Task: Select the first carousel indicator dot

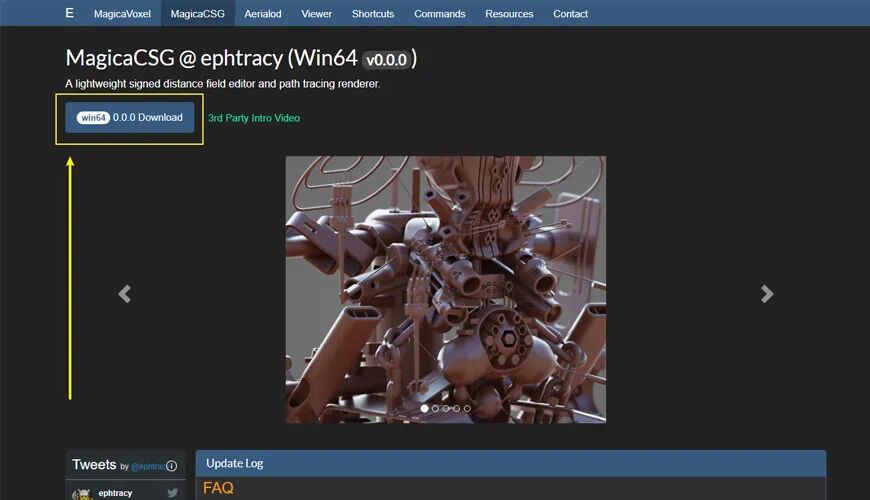Action: pyautogui.click(x=424, y=408)
